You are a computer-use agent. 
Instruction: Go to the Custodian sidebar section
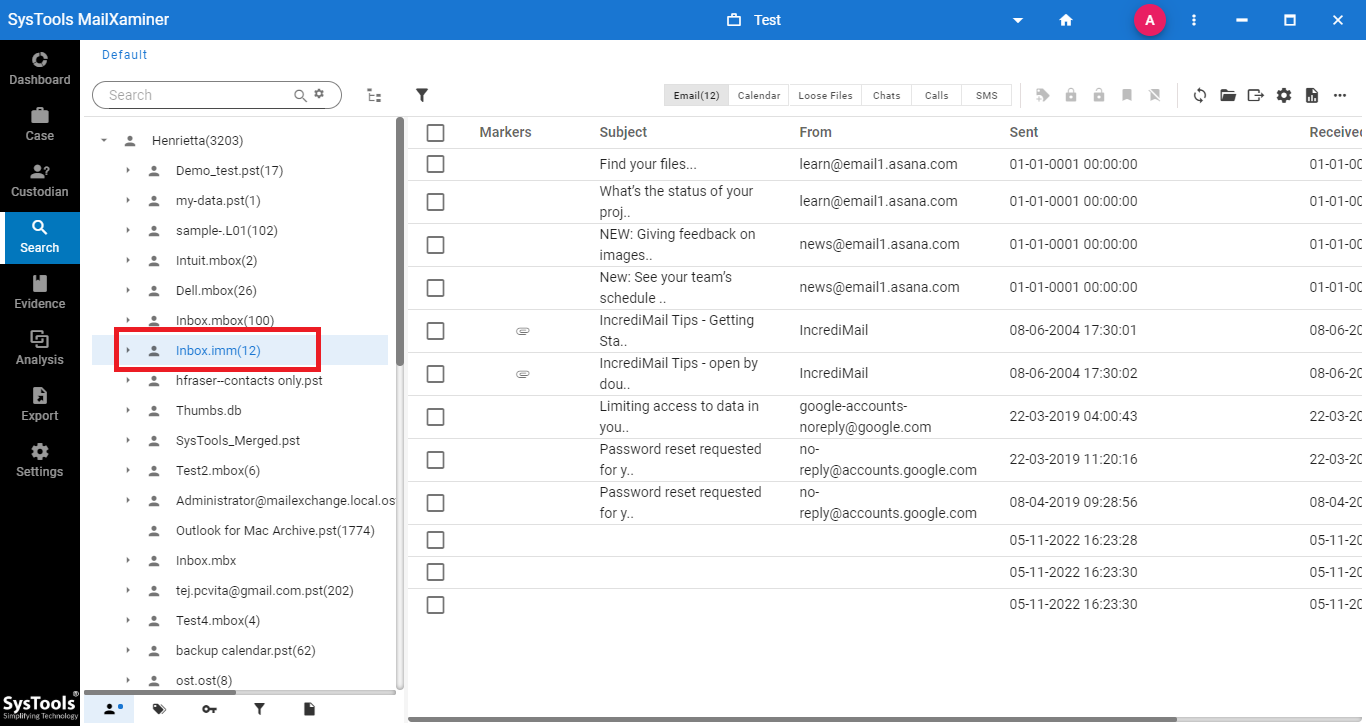click(40, 180)
